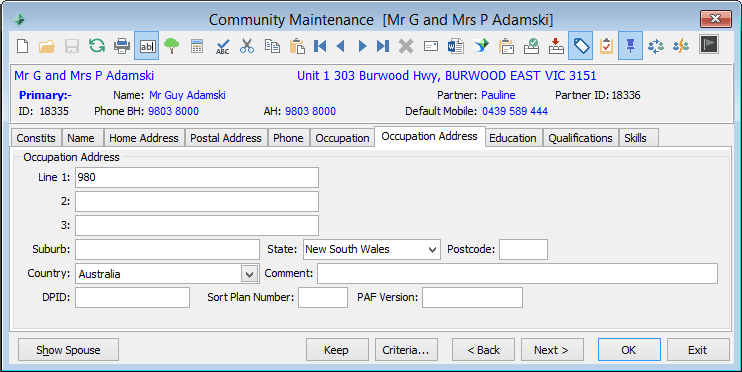Open the Criteria... dialog button
Viewport: 742px width, 372px height.
[x=406, y=350]
